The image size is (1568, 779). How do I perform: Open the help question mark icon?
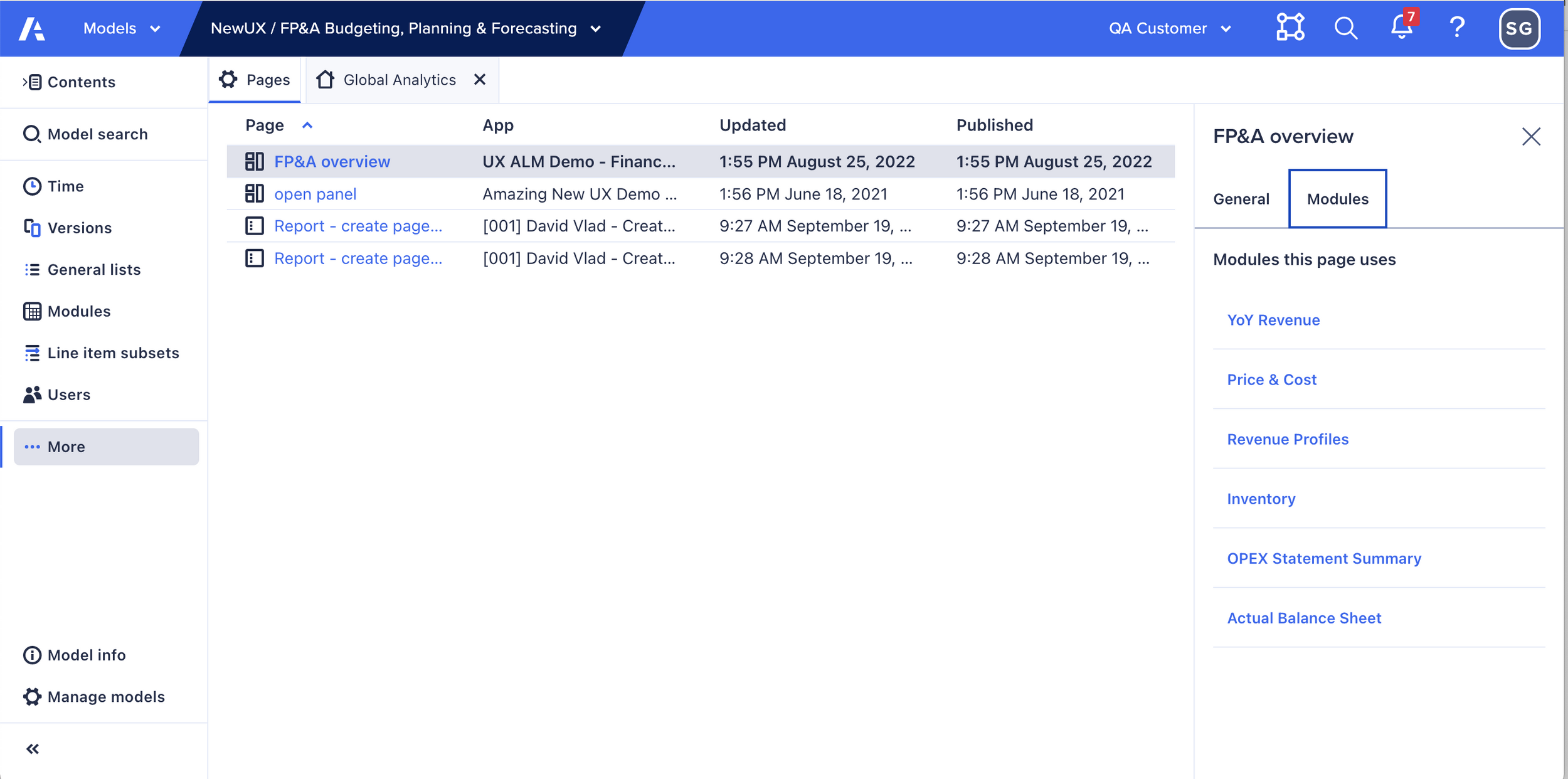pyautogui.click(x=1457, y=28)
